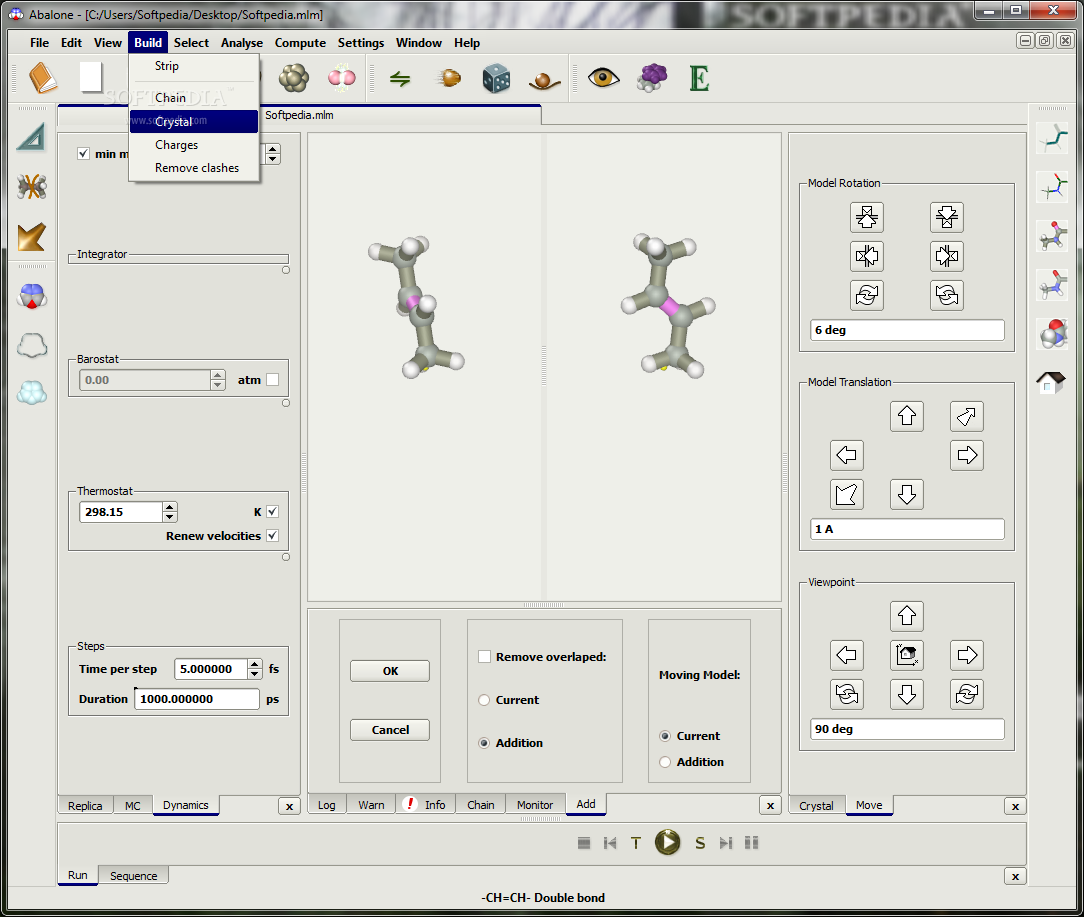Viewport: 1084px width, 917px height.
Task: Select the wireframe lines display icon
Action: click(1052, 138)
